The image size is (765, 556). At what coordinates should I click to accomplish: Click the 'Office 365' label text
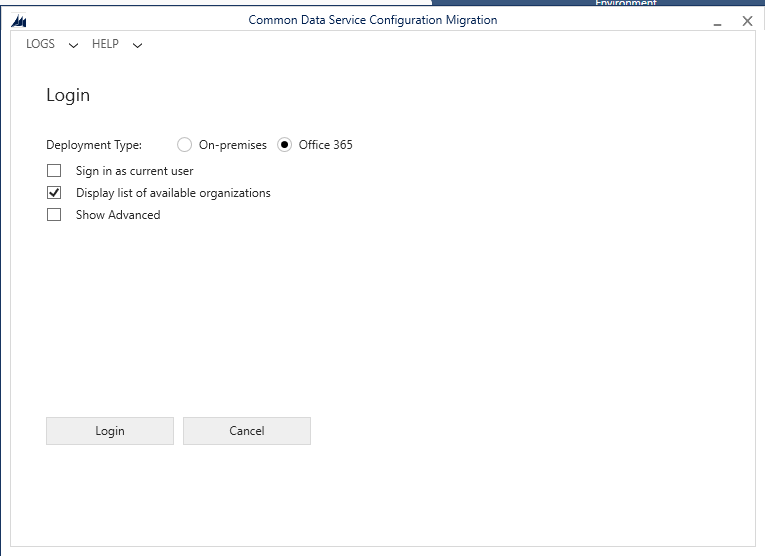(325, 145)
